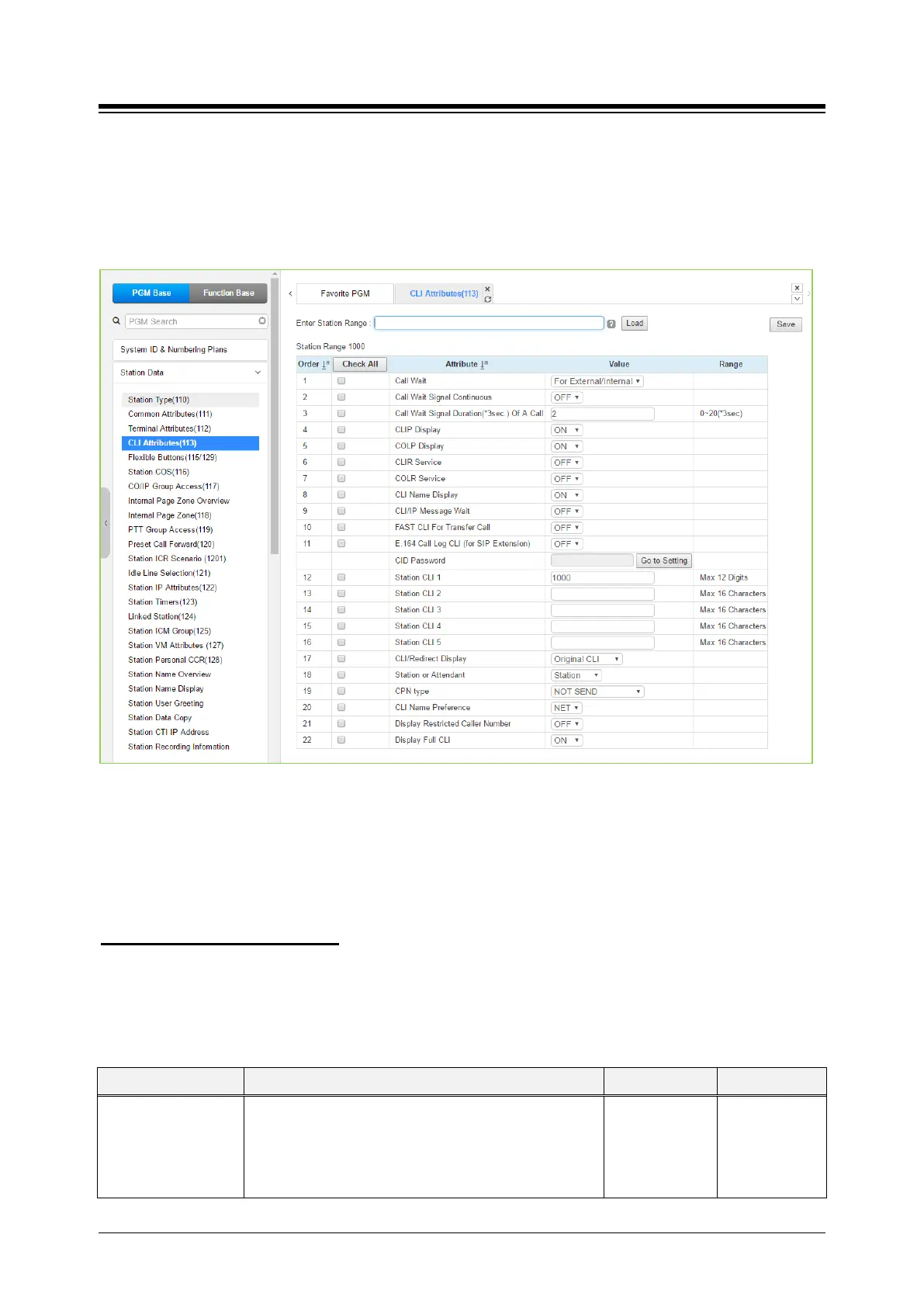
Task: Open the Favorite PGM tab
Action: point(345,293)
